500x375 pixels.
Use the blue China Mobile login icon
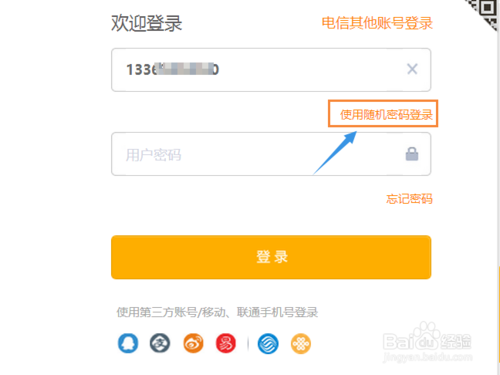point(268,343)
